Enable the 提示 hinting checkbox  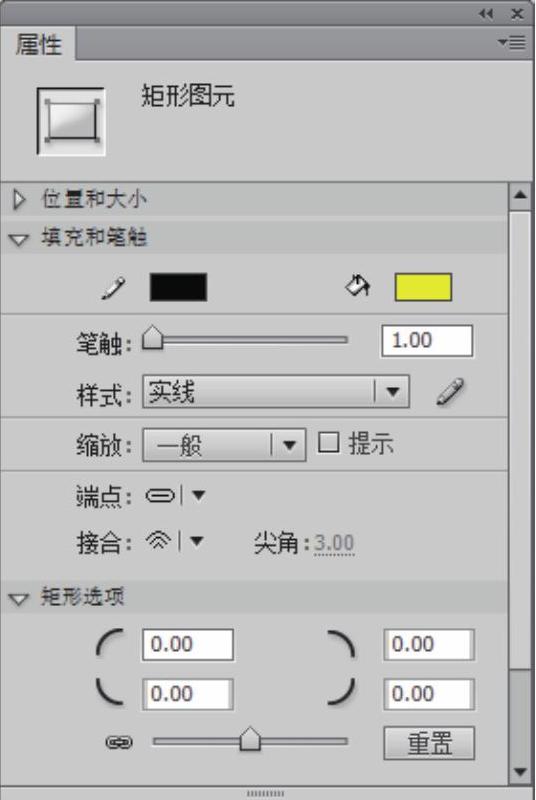coord(328,442)
